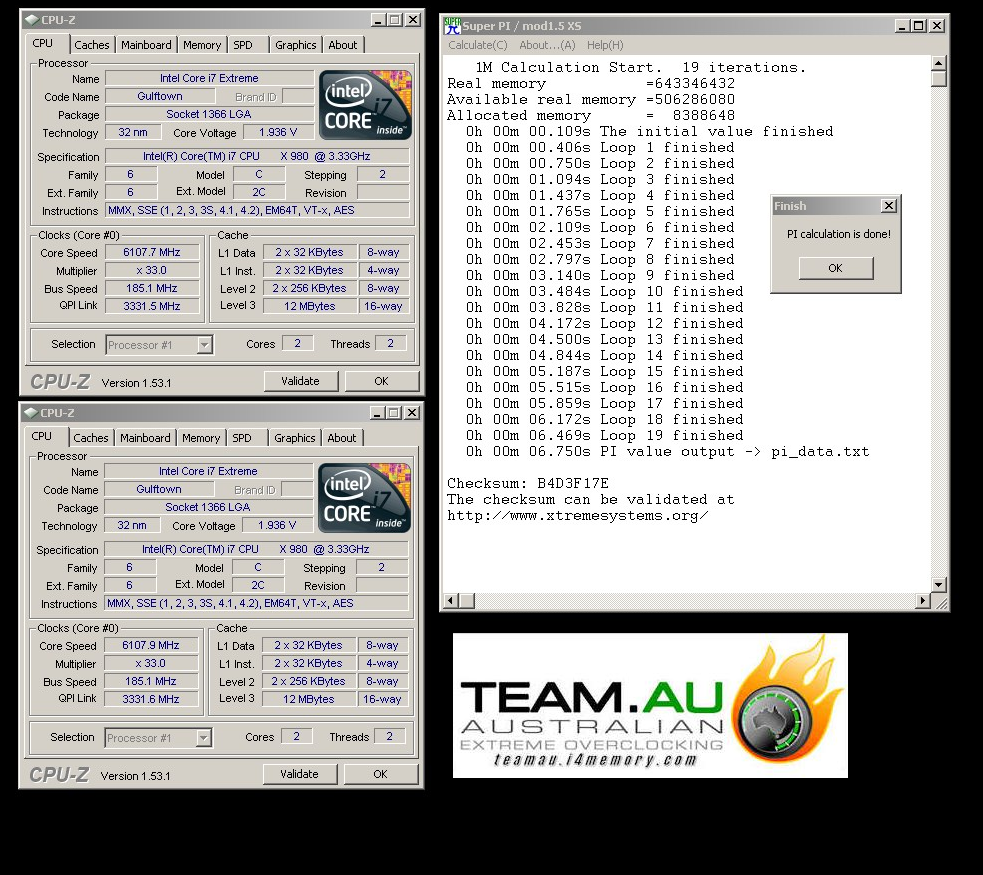This screenshot has height=875, width=983.
Task: Click Super PI title bar icon
Action: tap(452, 26)
